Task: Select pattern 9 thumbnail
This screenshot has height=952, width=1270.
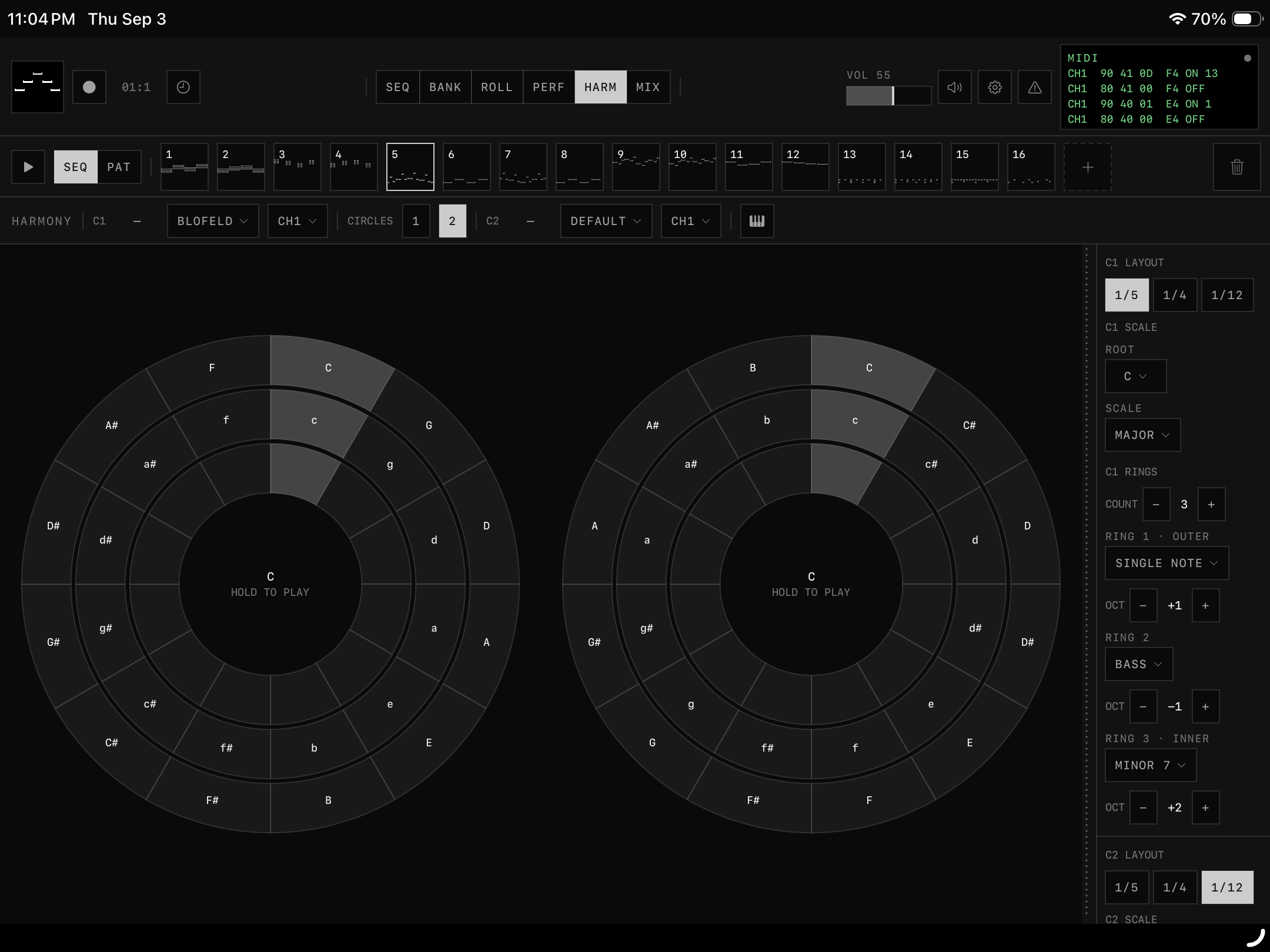Action: pos(636,167)
